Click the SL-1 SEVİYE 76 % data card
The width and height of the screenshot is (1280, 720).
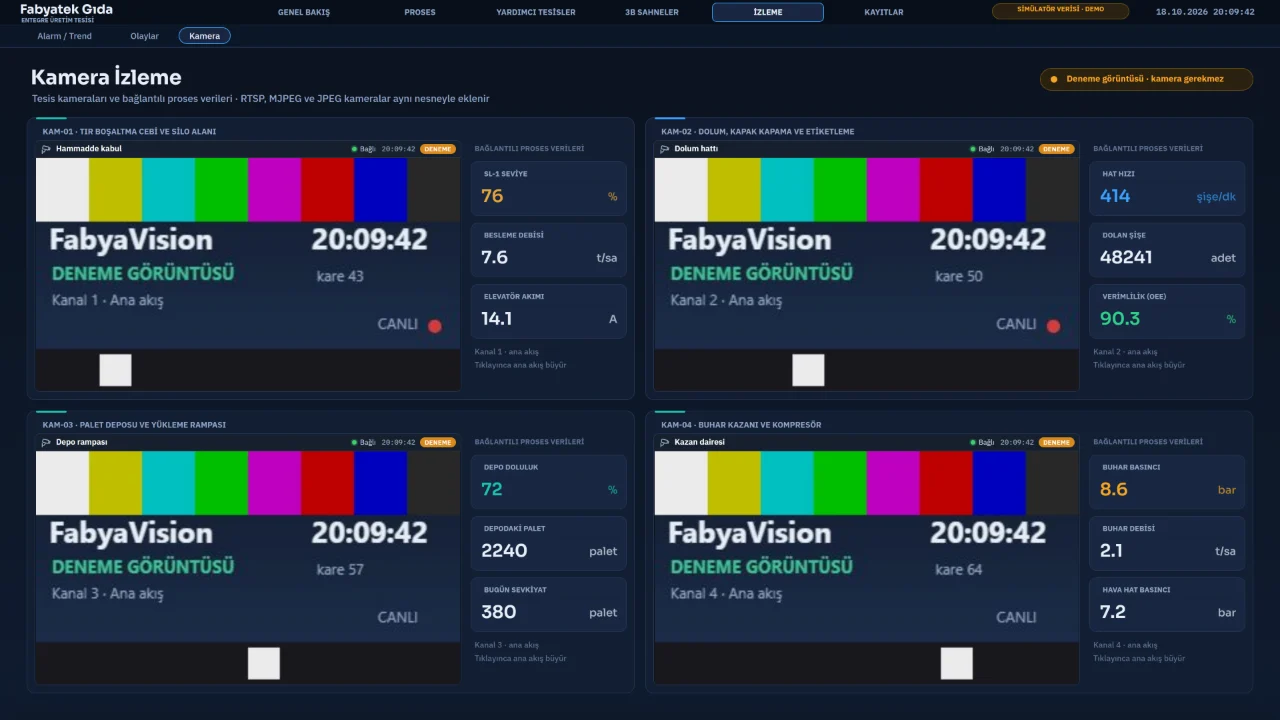[549, 189]
